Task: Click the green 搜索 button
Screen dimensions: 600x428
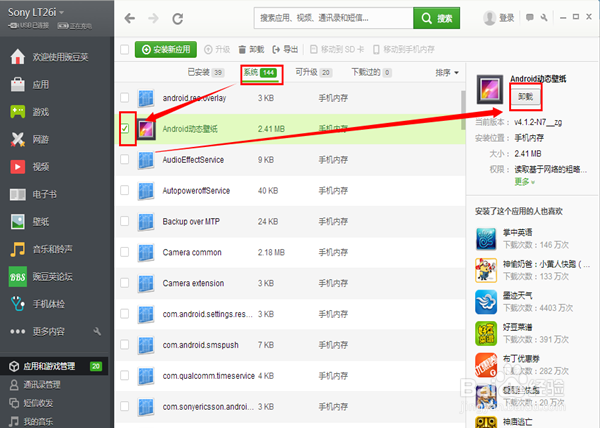Action: pyautogui.click(x=436, y=18)
